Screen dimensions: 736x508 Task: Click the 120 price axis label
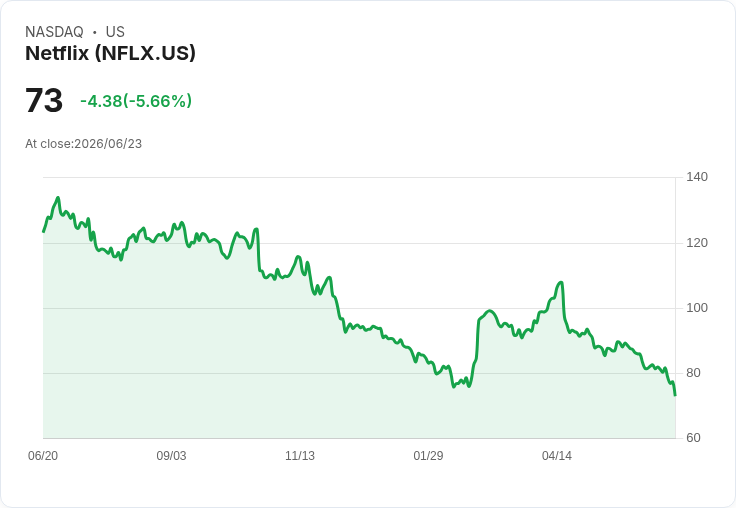(x=697, y=243)
